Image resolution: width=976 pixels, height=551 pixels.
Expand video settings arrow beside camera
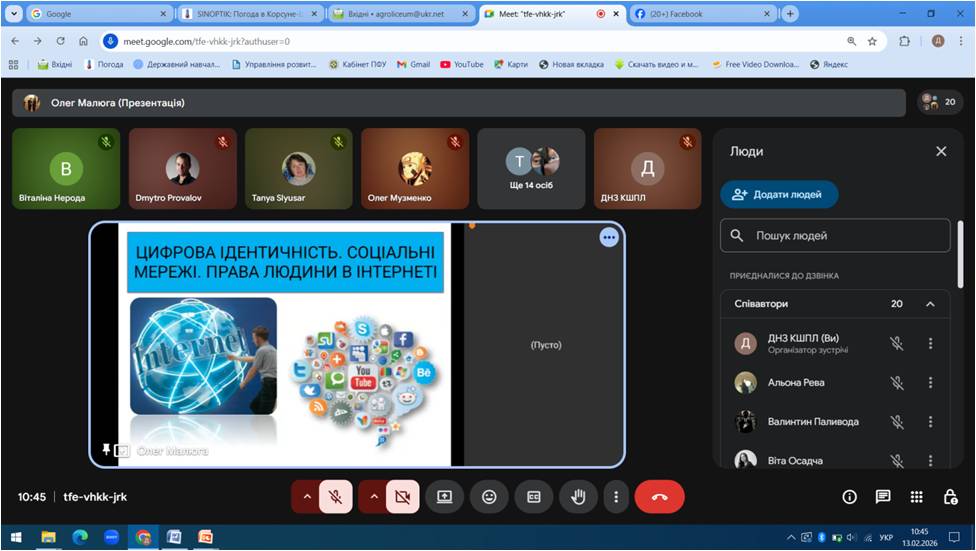tap(373, 497)
